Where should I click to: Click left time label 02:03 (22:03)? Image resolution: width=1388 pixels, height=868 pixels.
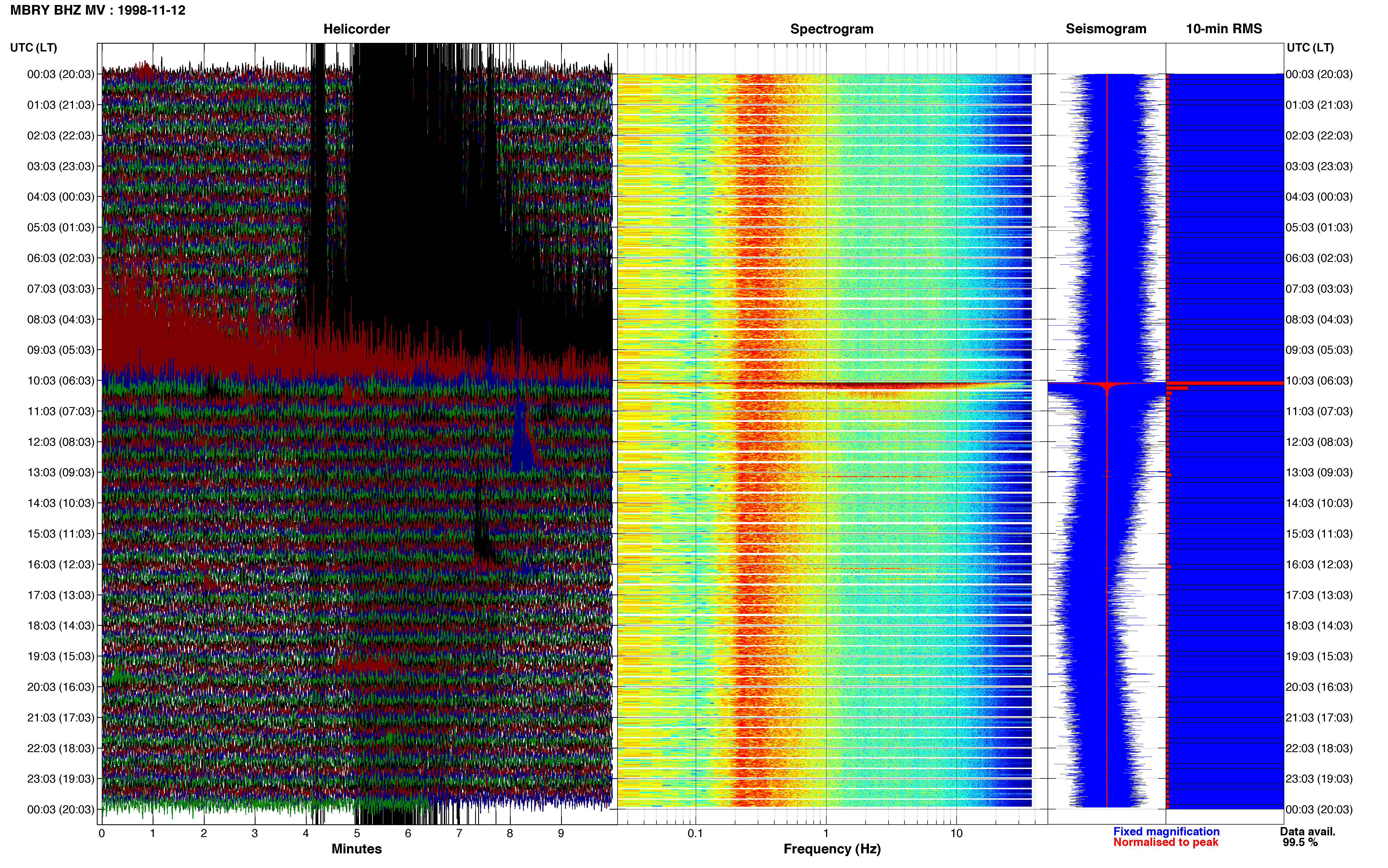(x=61, y=135)
